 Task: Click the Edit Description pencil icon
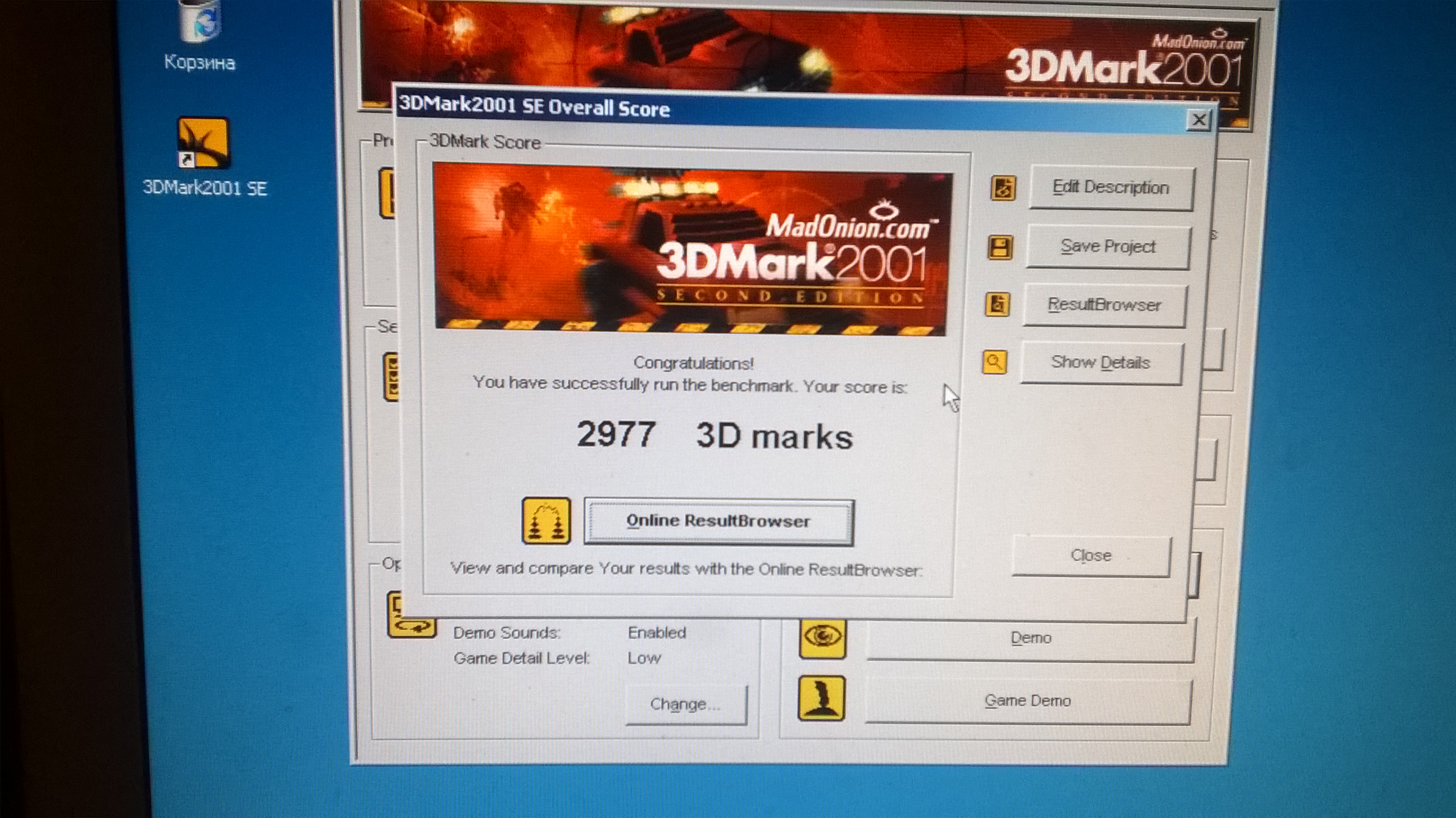(x=1003, y=189)
